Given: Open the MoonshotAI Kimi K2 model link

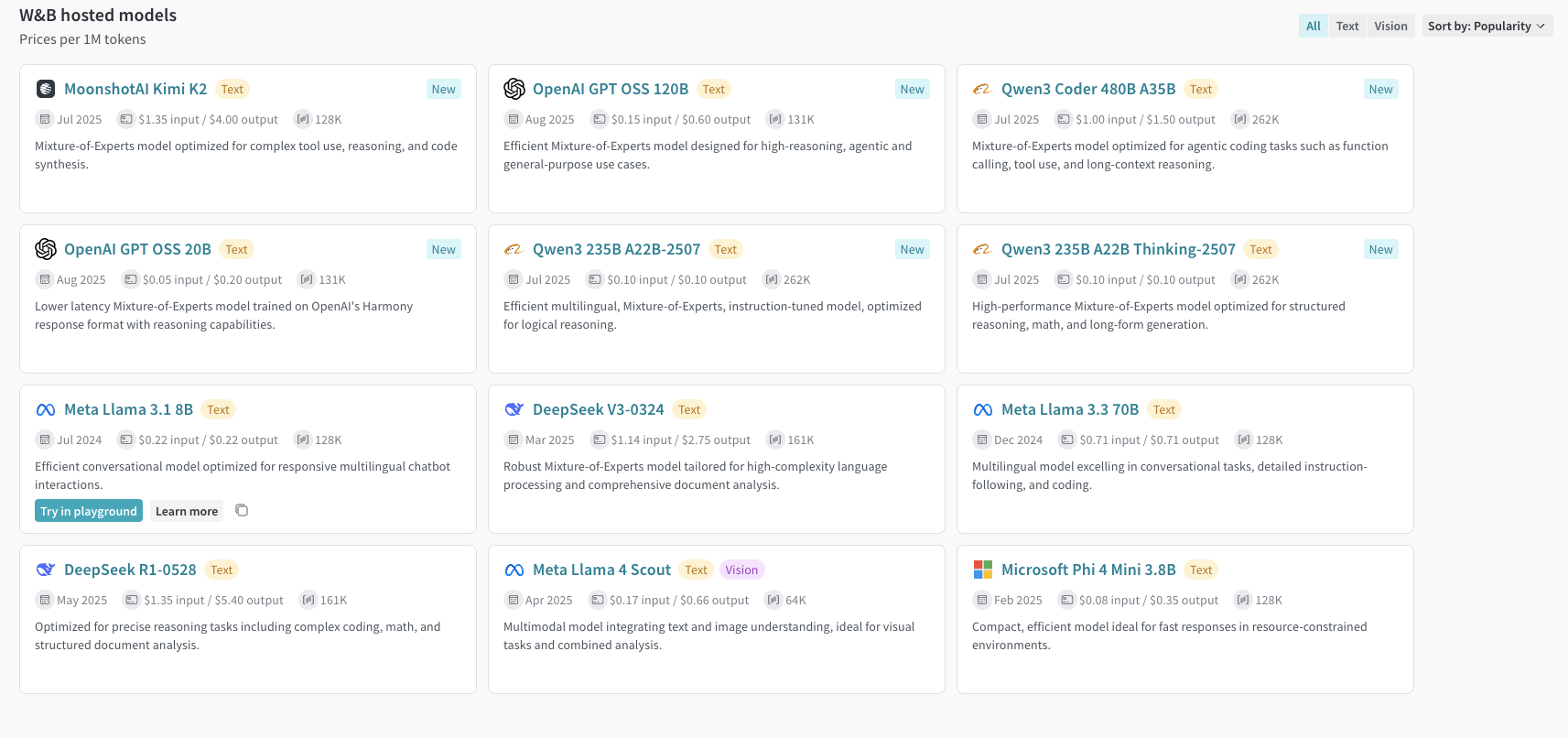Looking at the screenshot, I should pos(135,89).
